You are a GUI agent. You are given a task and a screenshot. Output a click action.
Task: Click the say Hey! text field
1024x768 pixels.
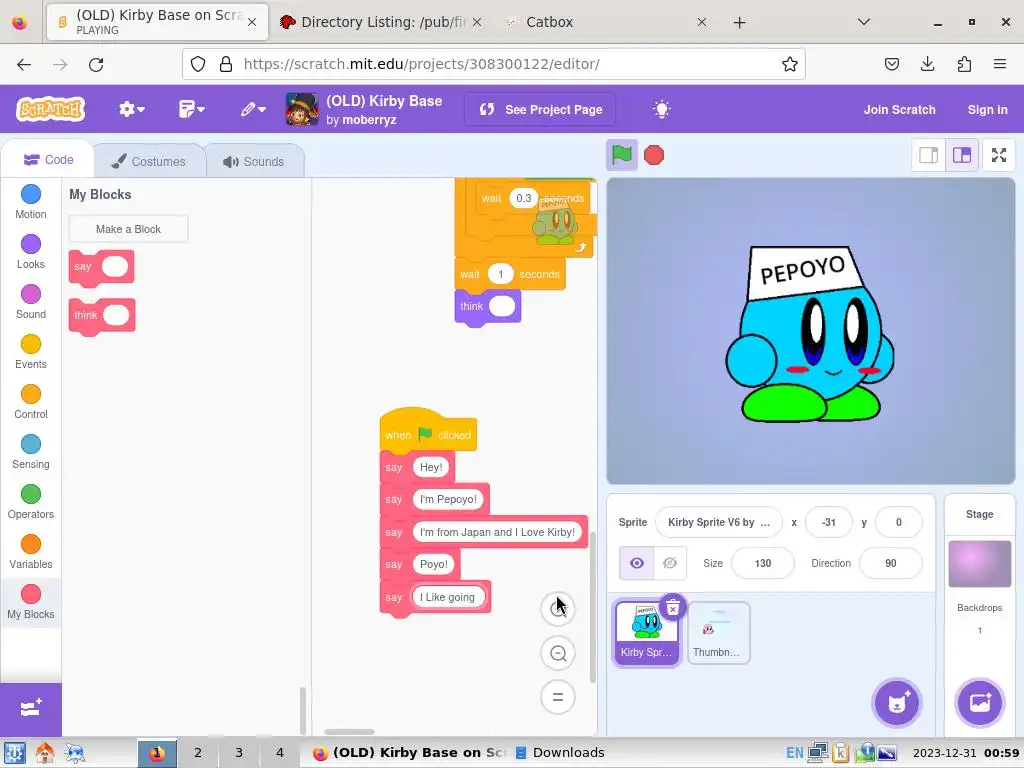(x=431, y=467)
